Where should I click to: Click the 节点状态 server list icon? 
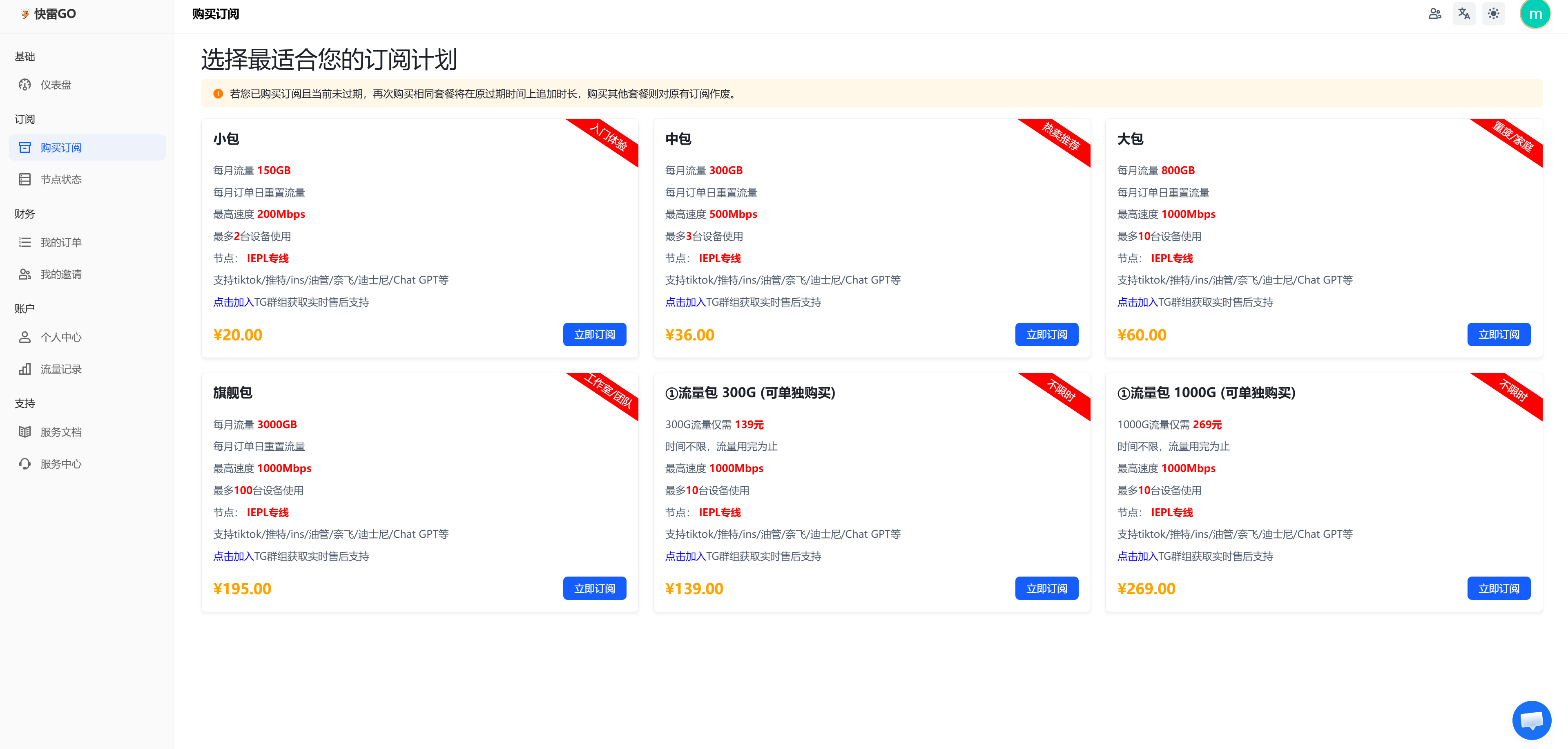[x=25, y=180]
